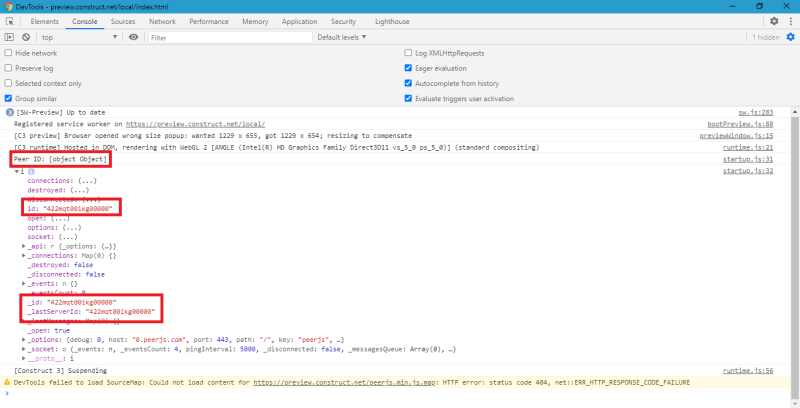Click the grouped message count badge
The height and width of the screenshot is (408, 800).
pos(9,113)
